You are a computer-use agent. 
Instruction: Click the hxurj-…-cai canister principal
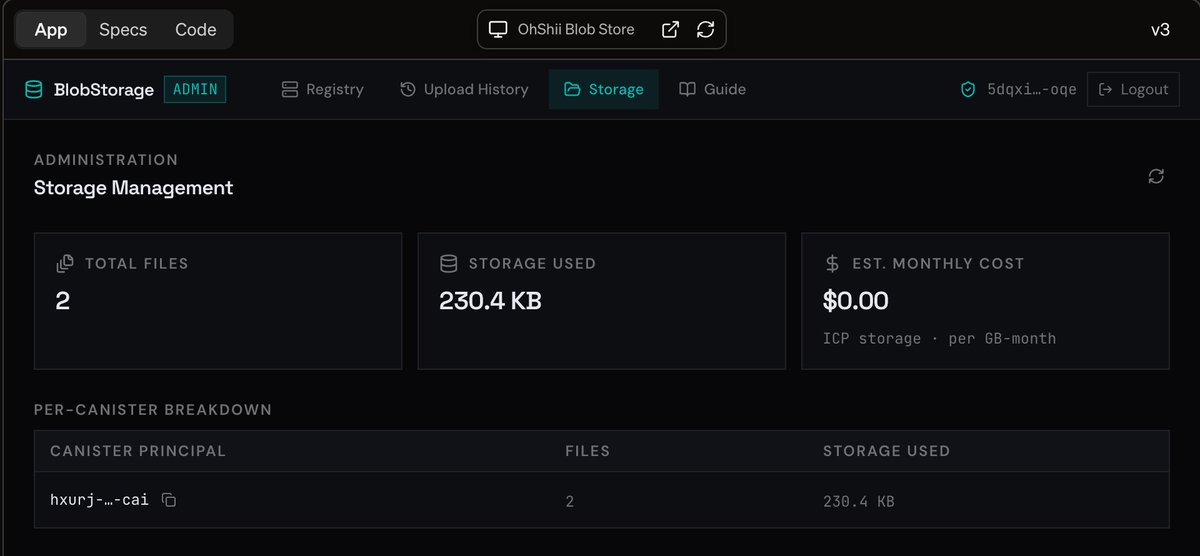coord(99,500)
